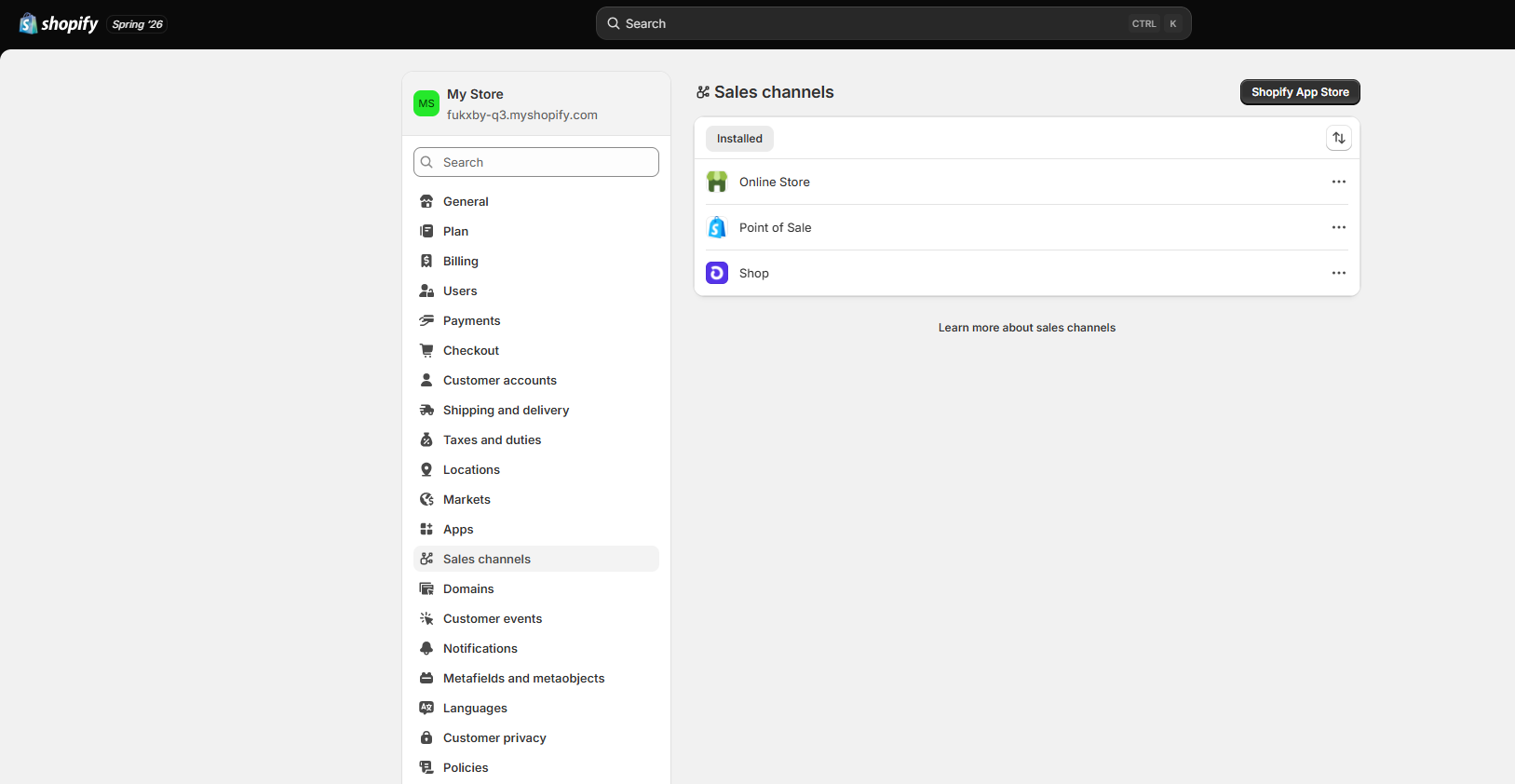Click the Customer events icon

pos(426,618)
